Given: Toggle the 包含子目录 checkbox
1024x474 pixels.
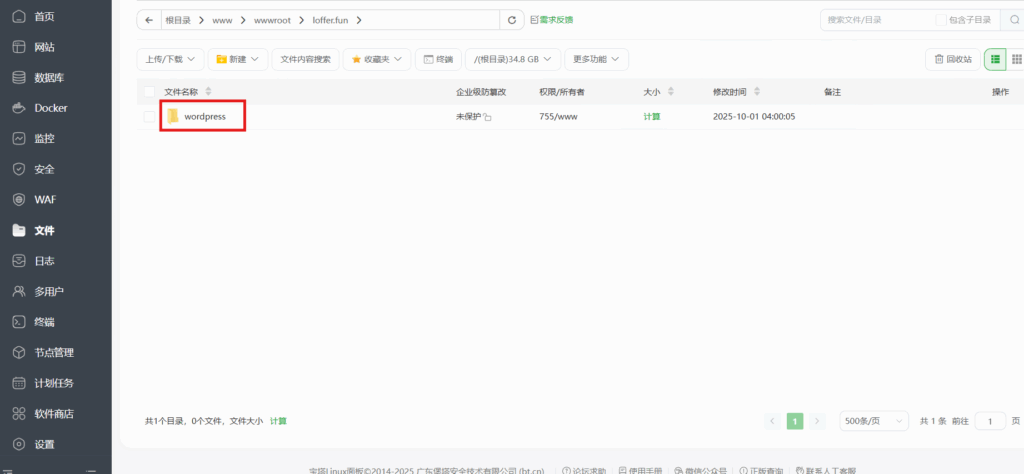Looking at the screenshot, I should [941, 20].
